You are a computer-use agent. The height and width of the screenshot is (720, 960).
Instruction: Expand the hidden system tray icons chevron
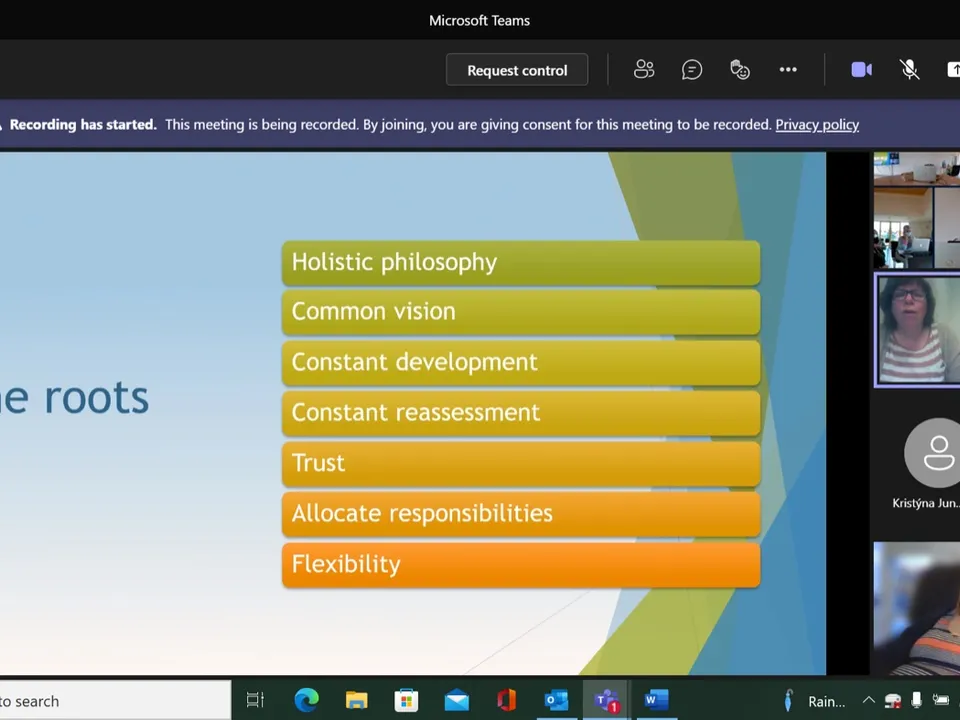868,700
